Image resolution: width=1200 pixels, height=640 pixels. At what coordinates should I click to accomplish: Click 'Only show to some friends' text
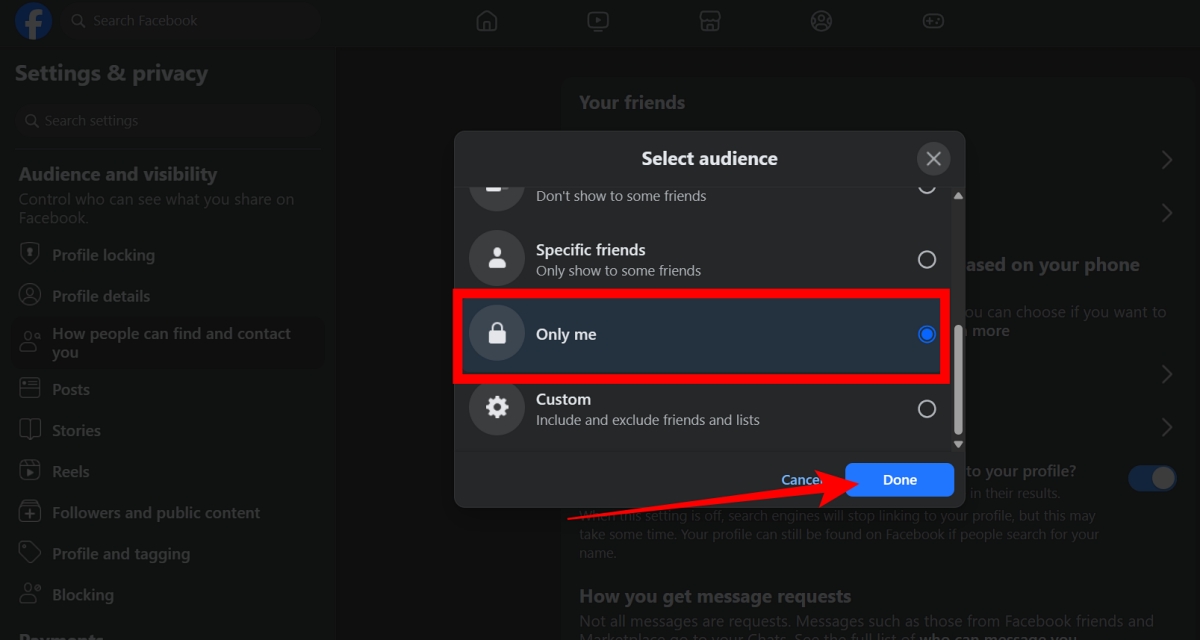coord(618,271)
